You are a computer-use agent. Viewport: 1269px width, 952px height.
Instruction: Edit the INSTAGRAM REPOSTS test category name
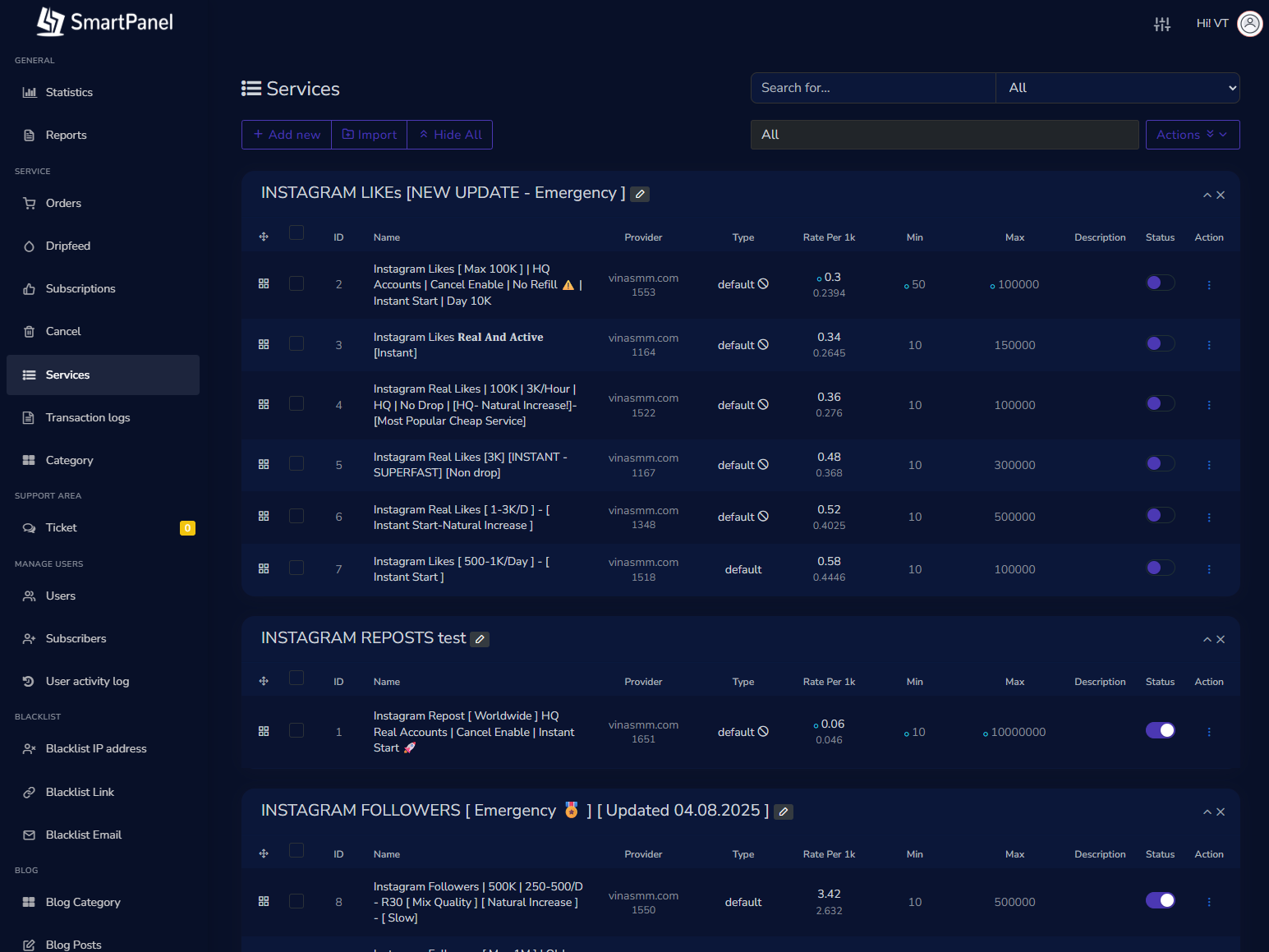[480, 638]
